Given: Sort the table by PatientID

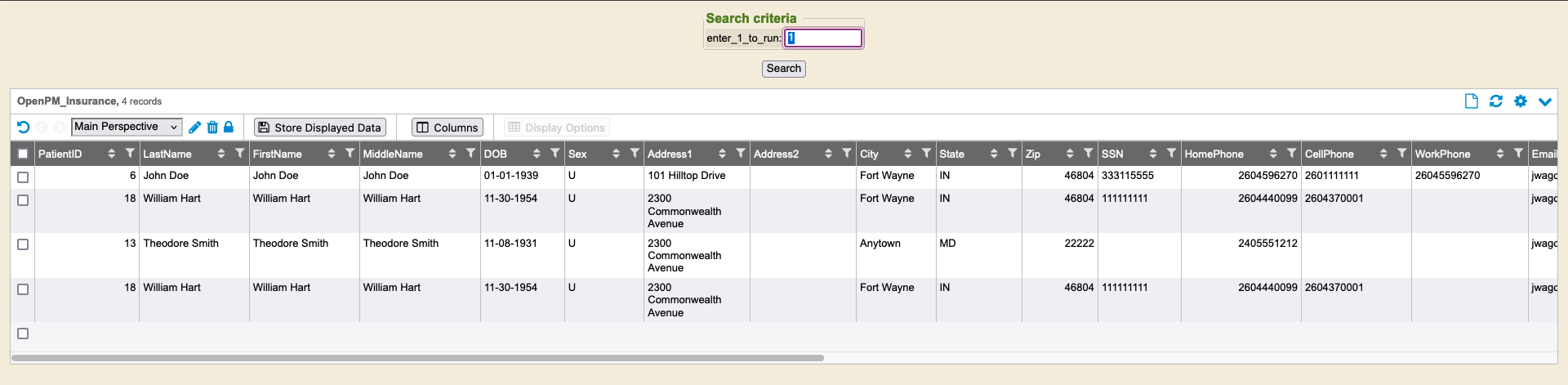Looking at the screenshot, I should pos(112,154).
